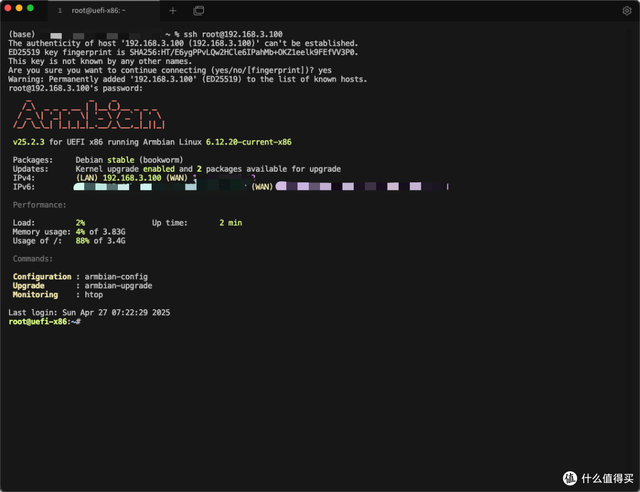
Task: Click the '6.12.20-current-x86' kernel text
Action: 249,142
